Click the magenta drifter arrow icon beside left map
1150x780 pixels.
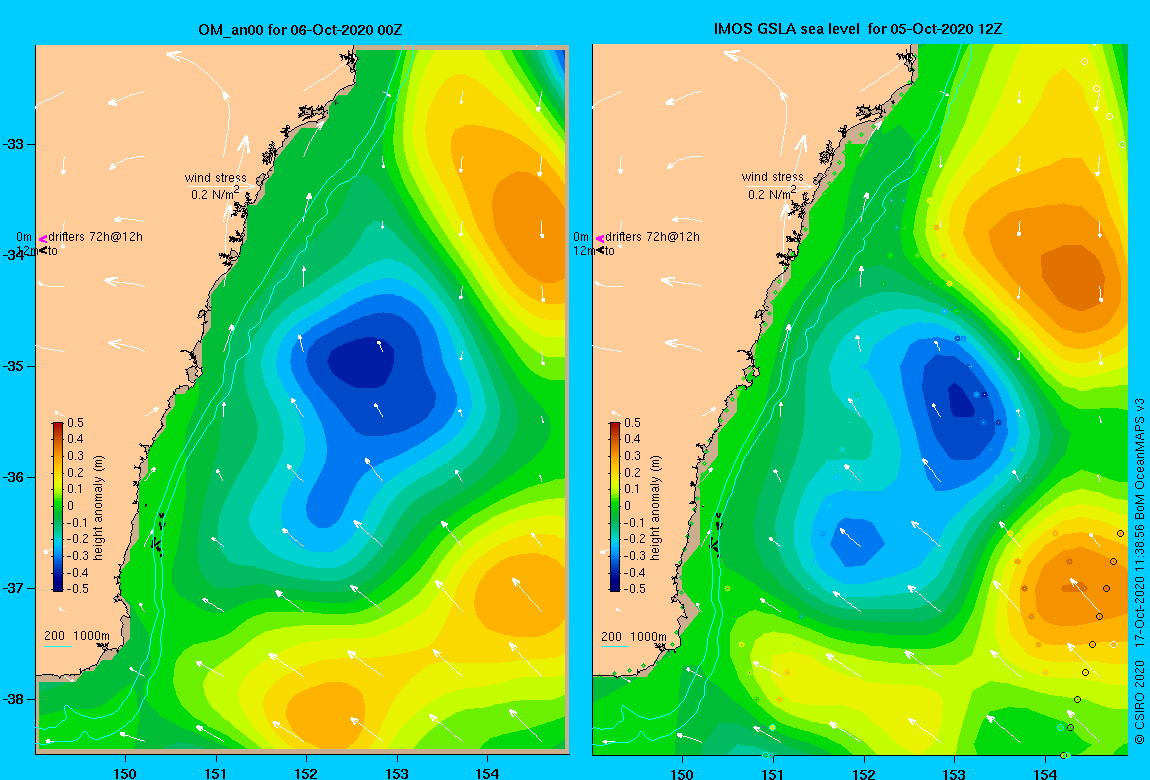point(43,238)
